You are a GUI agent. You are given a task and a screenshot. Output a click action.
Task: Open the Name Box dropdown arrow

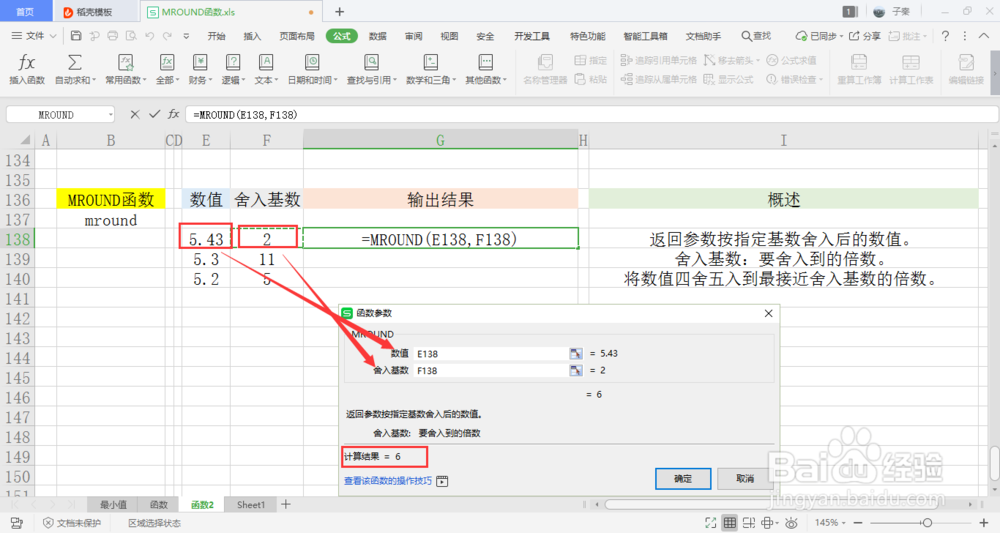(110, 115)
